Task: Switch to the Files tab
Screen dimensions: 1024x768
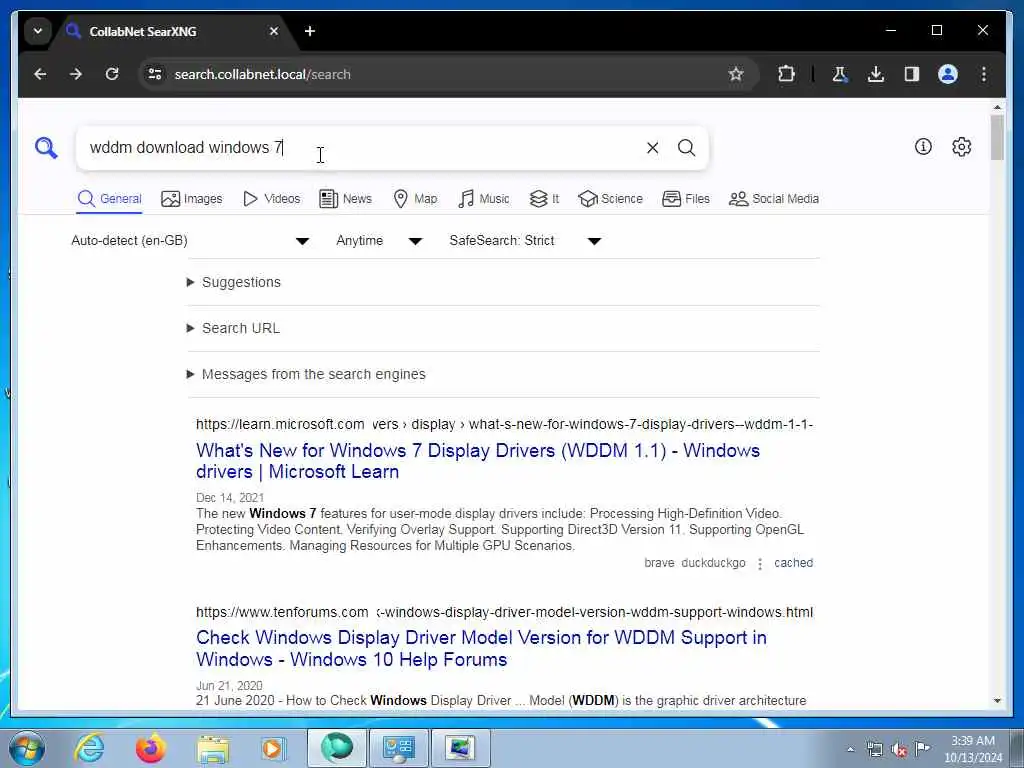Action: coord(686,199)
